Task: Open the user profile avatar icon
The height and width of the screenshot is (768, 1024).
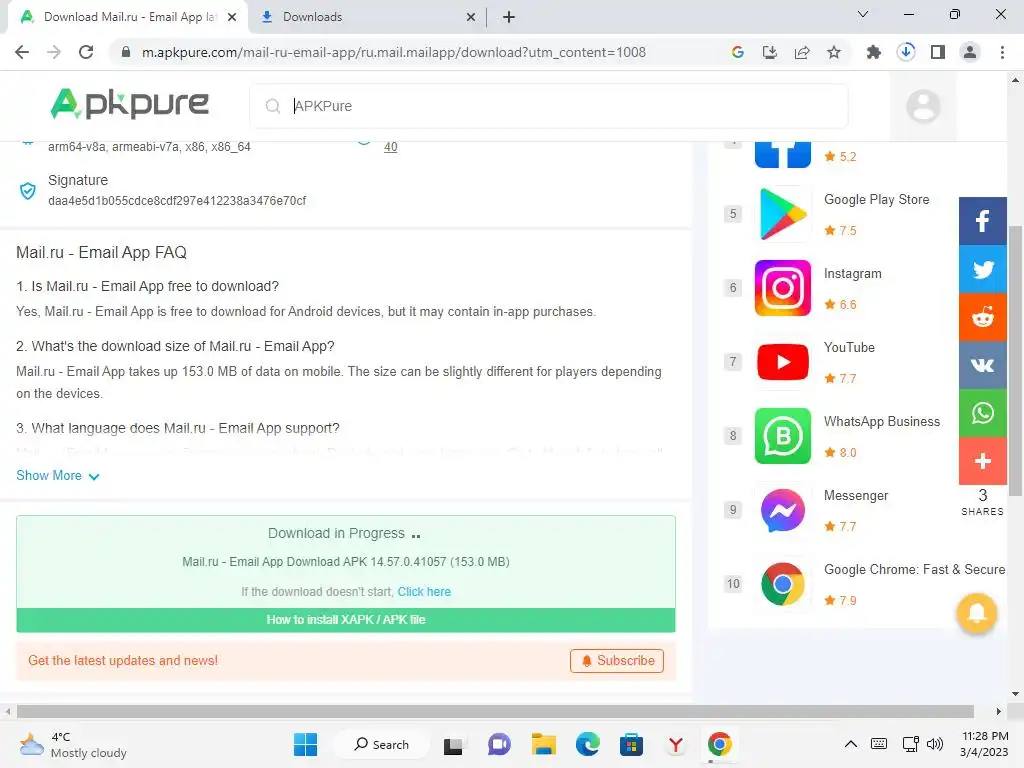Action: click(x=923, y=106)
